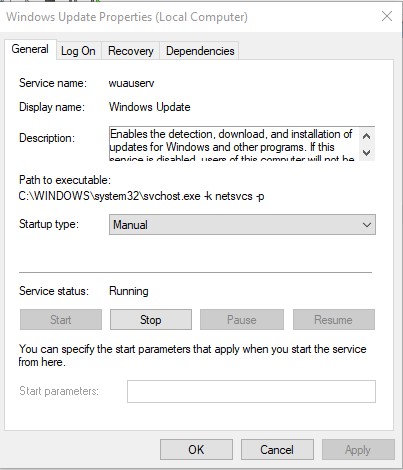Viewport: 403px width, 470px height.
Task: Open the Log On tab
Action: coord(78,51)
